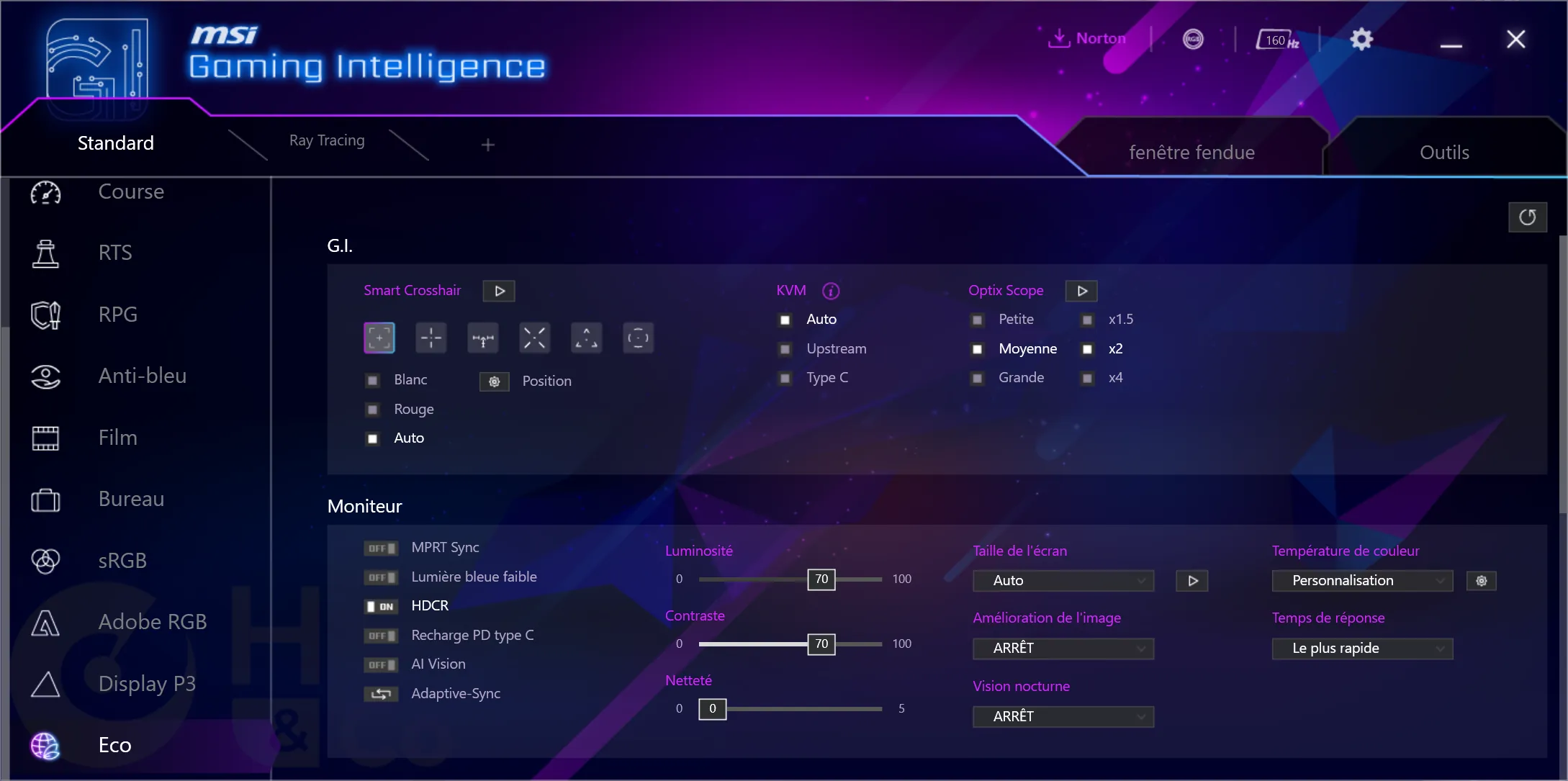Choose the X-shaped crosshair style
Screen dimensions: 1568x781
[535, 338]
